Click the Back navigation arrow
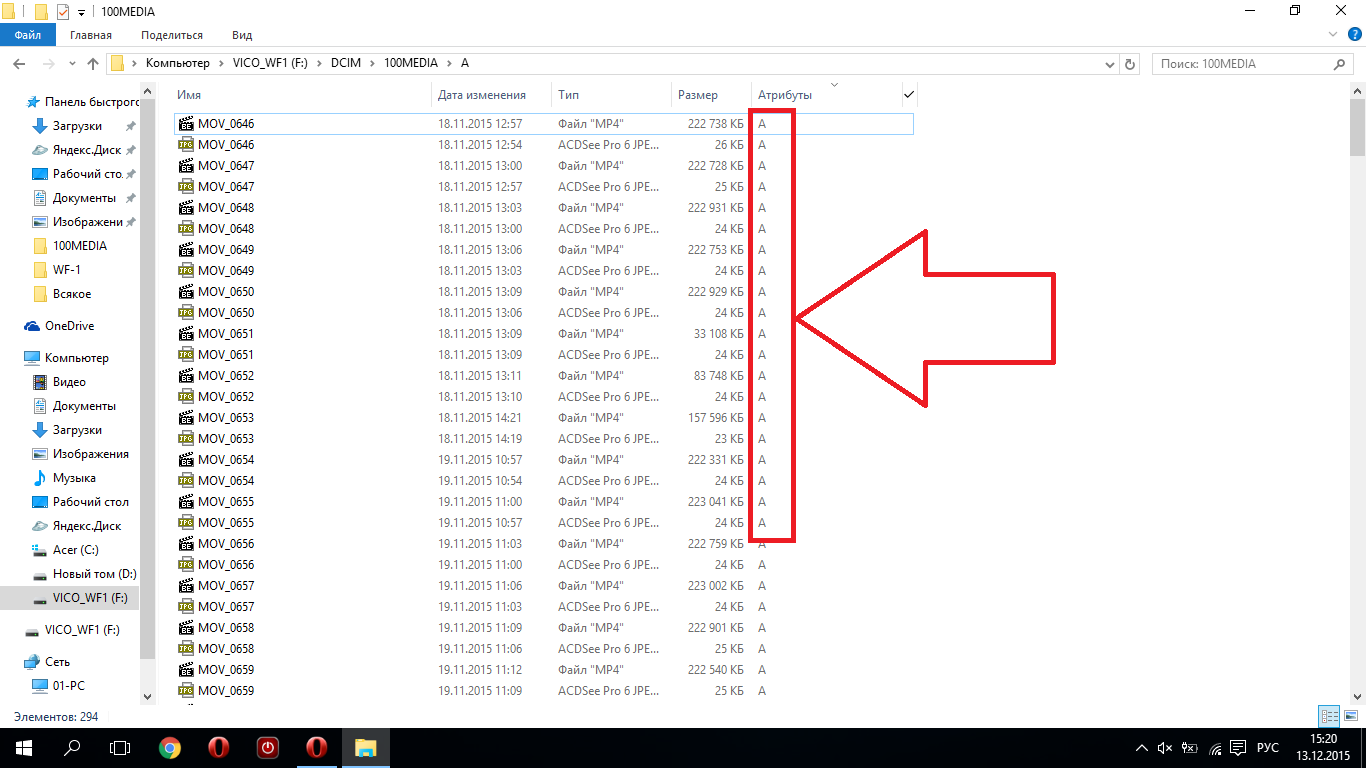The height and width of the screenshot is (768, 1366). pos(18,64)
